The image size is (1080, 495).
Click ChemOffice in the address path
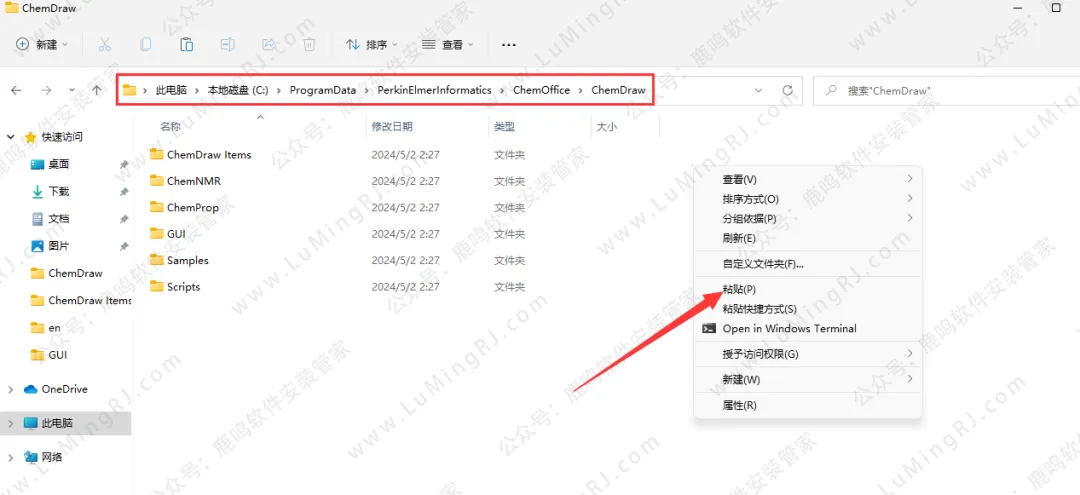coord(541,90)
